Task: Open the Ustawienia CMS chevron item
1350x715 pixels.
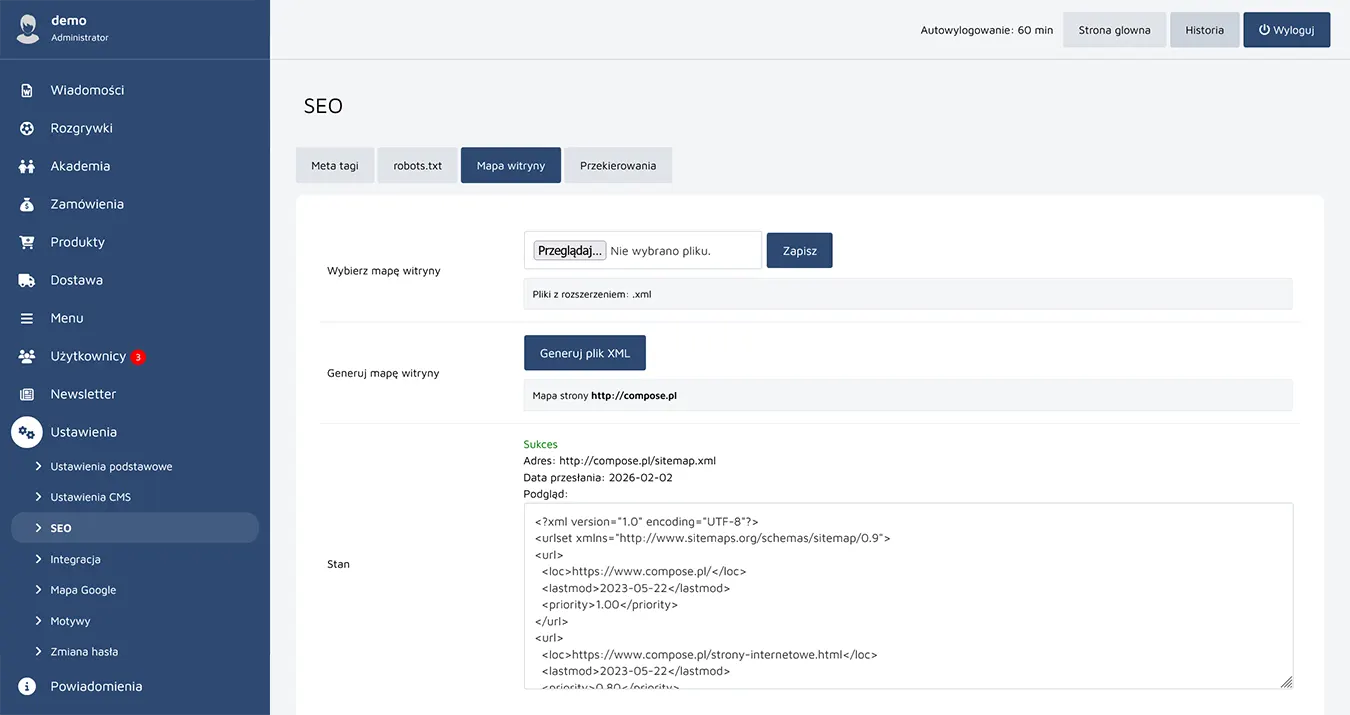Action: (90, 497)
